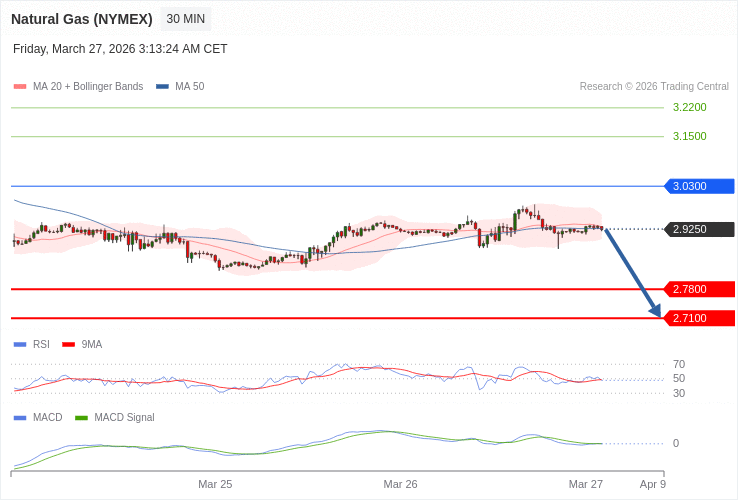Click the Mar 26 date axis label

[400, 484]
